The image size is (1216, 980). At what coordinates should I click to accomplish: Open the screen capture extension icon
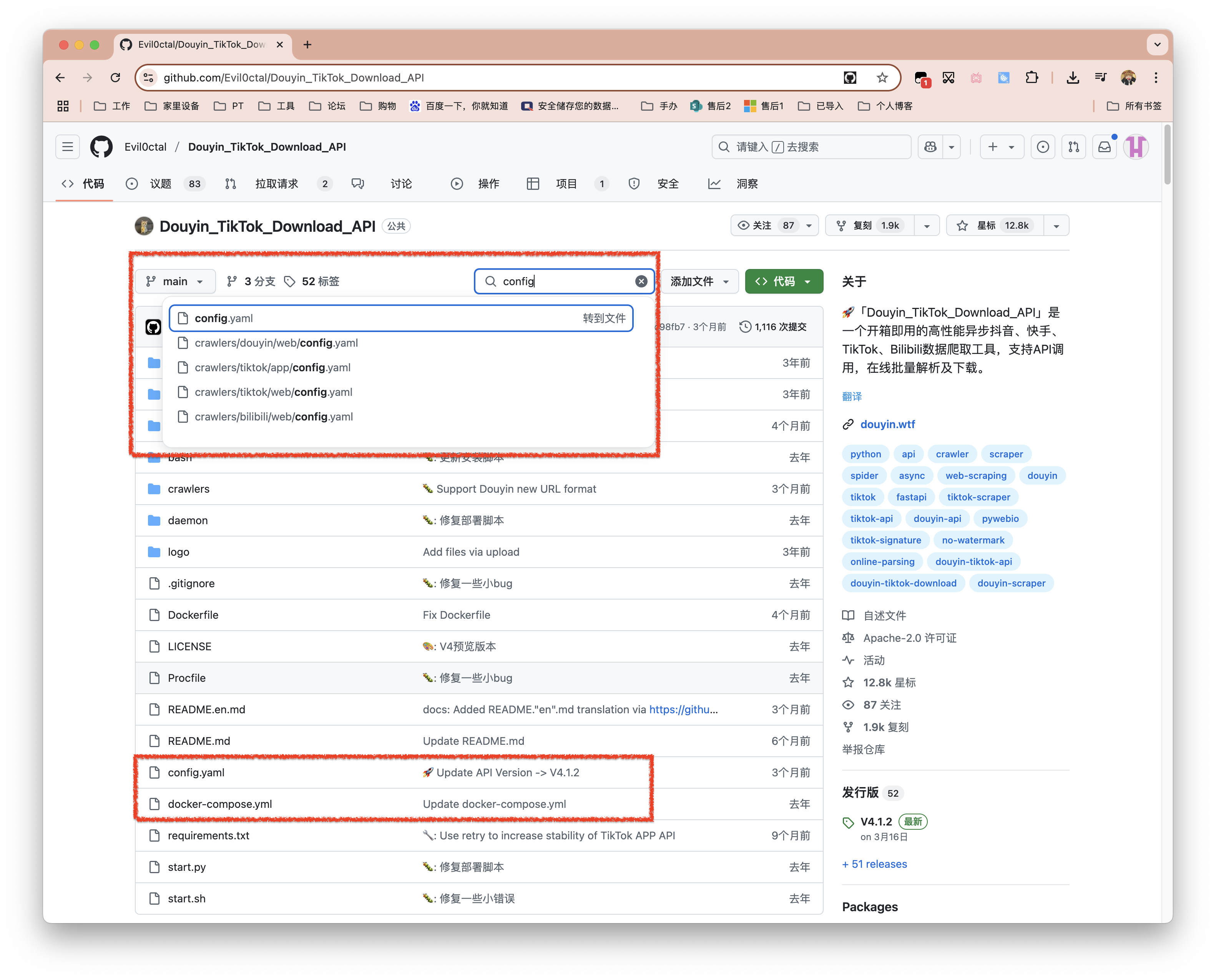[949, 77]
